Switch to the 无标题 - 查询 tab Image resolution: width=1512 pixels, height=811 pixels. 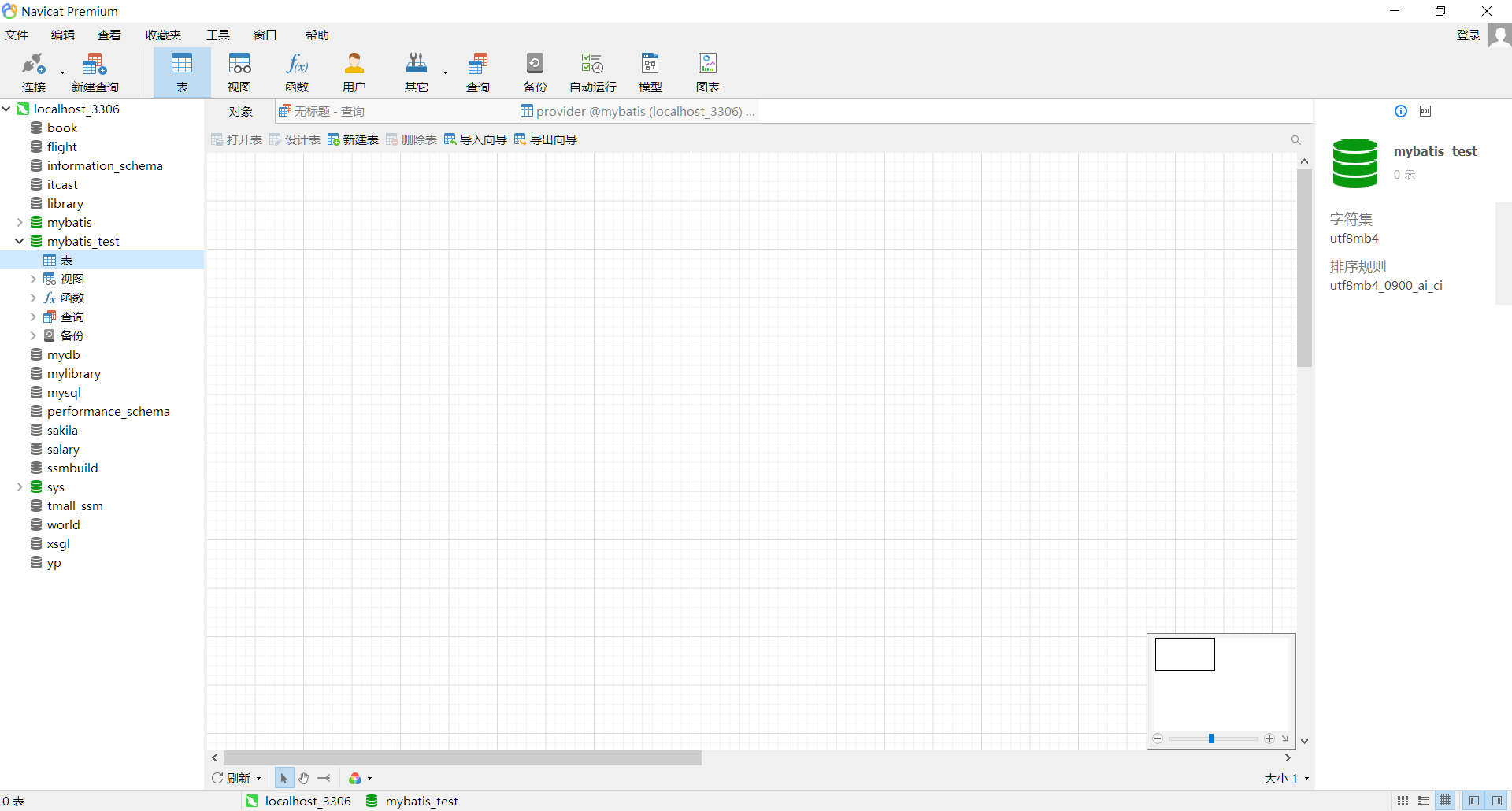395,111
